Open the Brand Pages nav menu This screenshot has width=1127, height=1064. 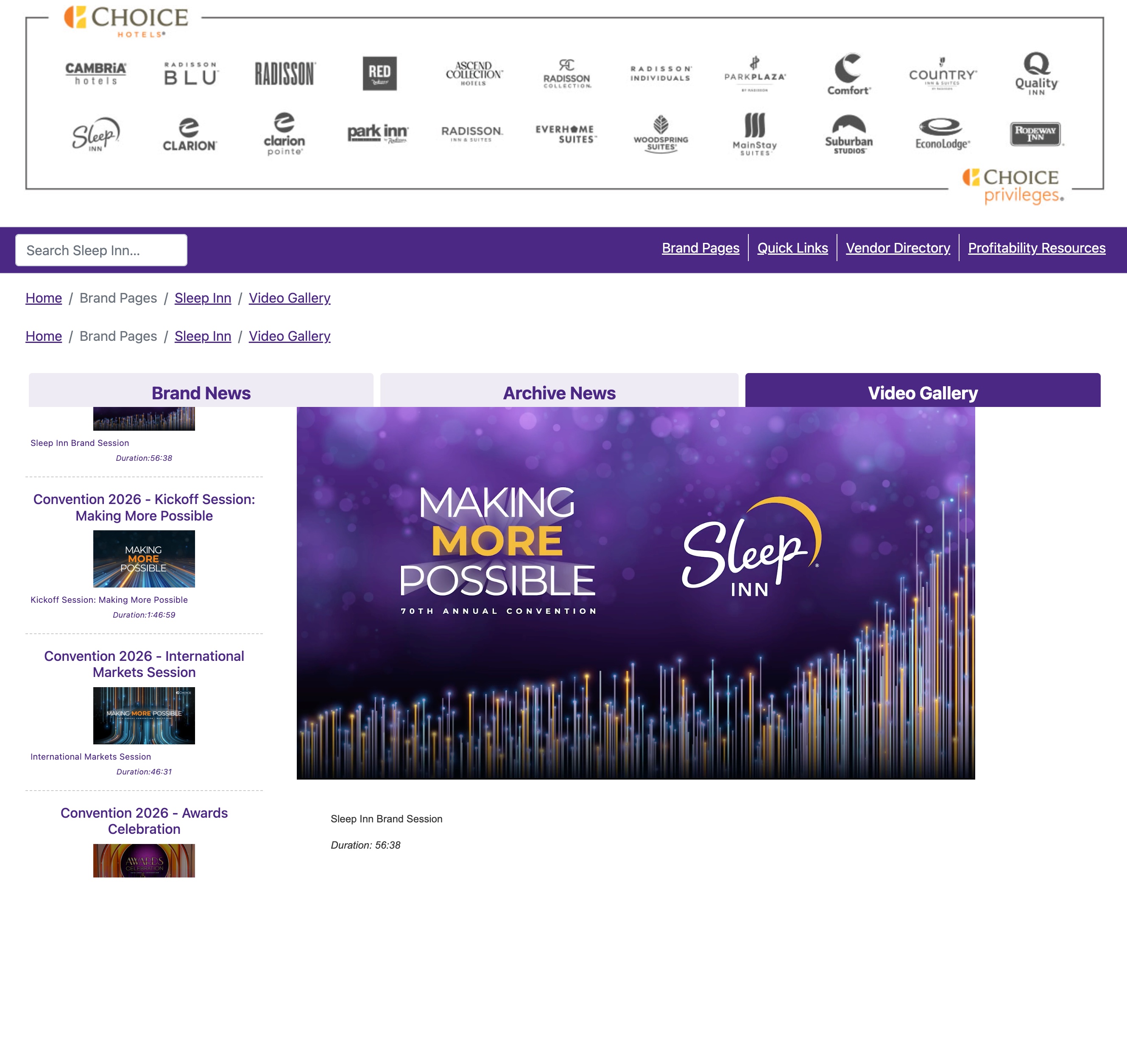(700, 248)
